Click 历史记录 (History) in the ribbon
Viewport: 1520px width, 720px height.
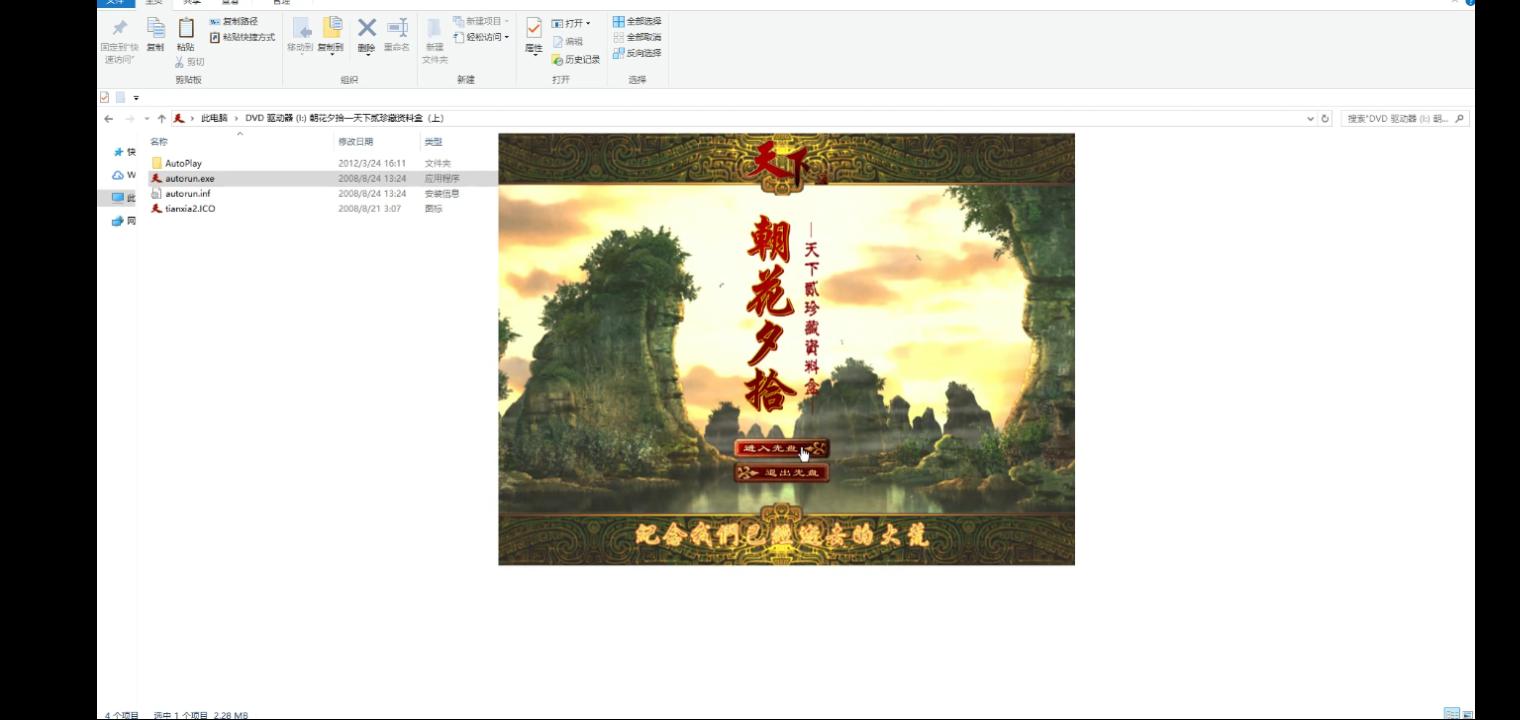coord(576,60)
